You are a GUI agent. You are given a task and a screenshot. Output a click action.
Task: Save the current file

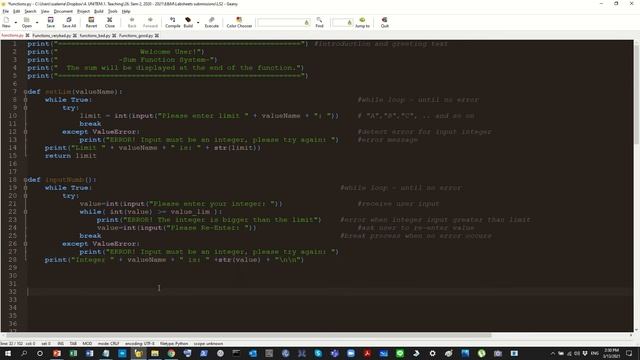[51, 22]
